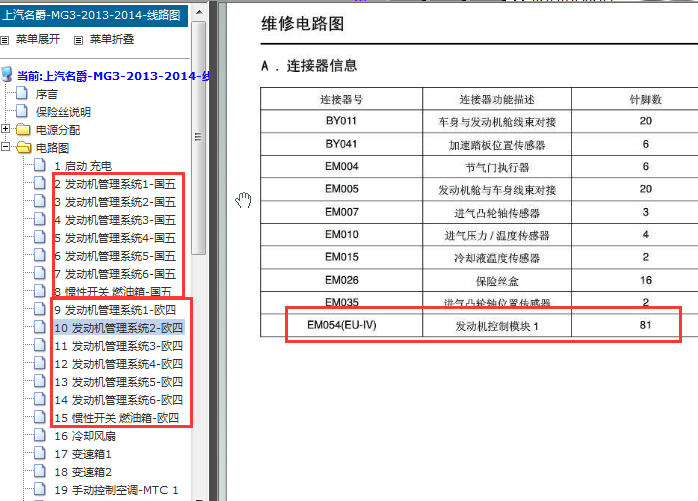Click the 菜单折叠 collapse-menu icon
The height and width of the screenshot is (501, 698).
[x=78, y=41]
